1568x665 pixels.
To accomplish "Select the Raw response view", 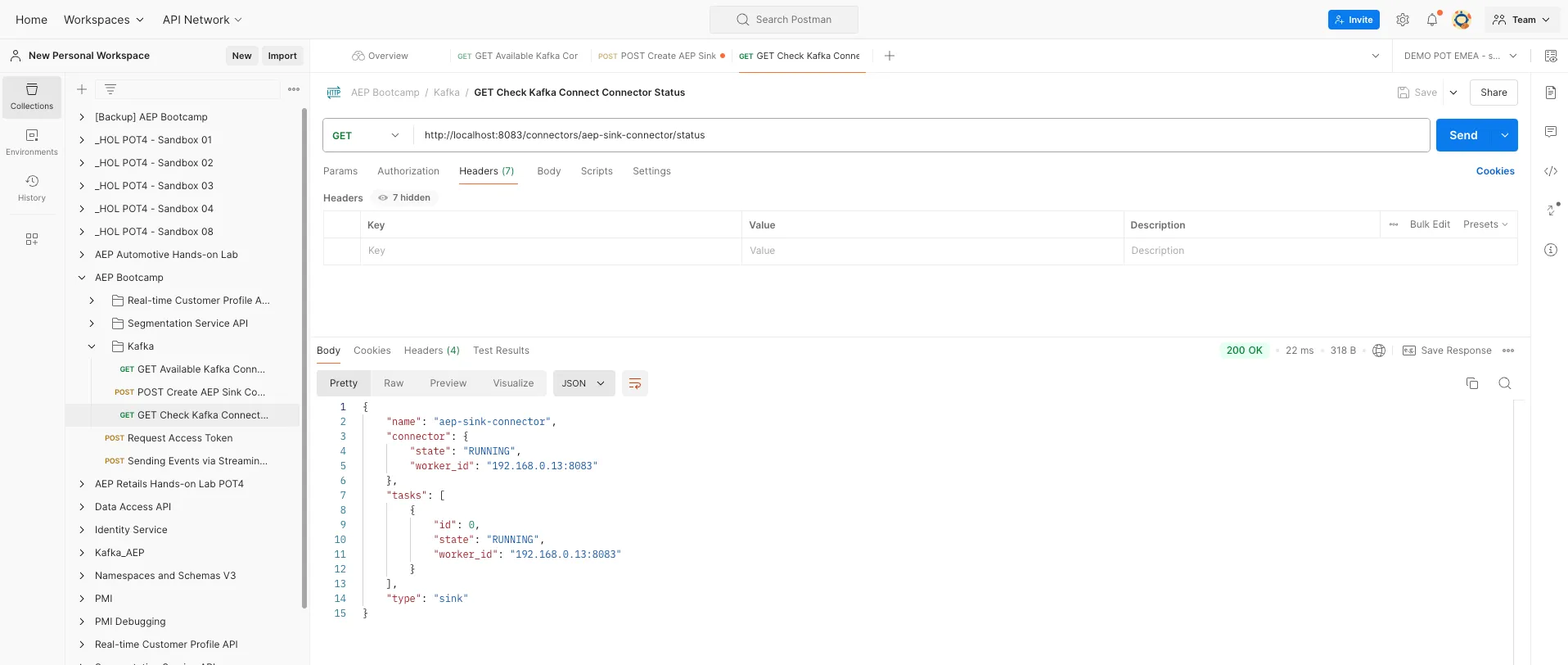I will click(x=394, y=383).
